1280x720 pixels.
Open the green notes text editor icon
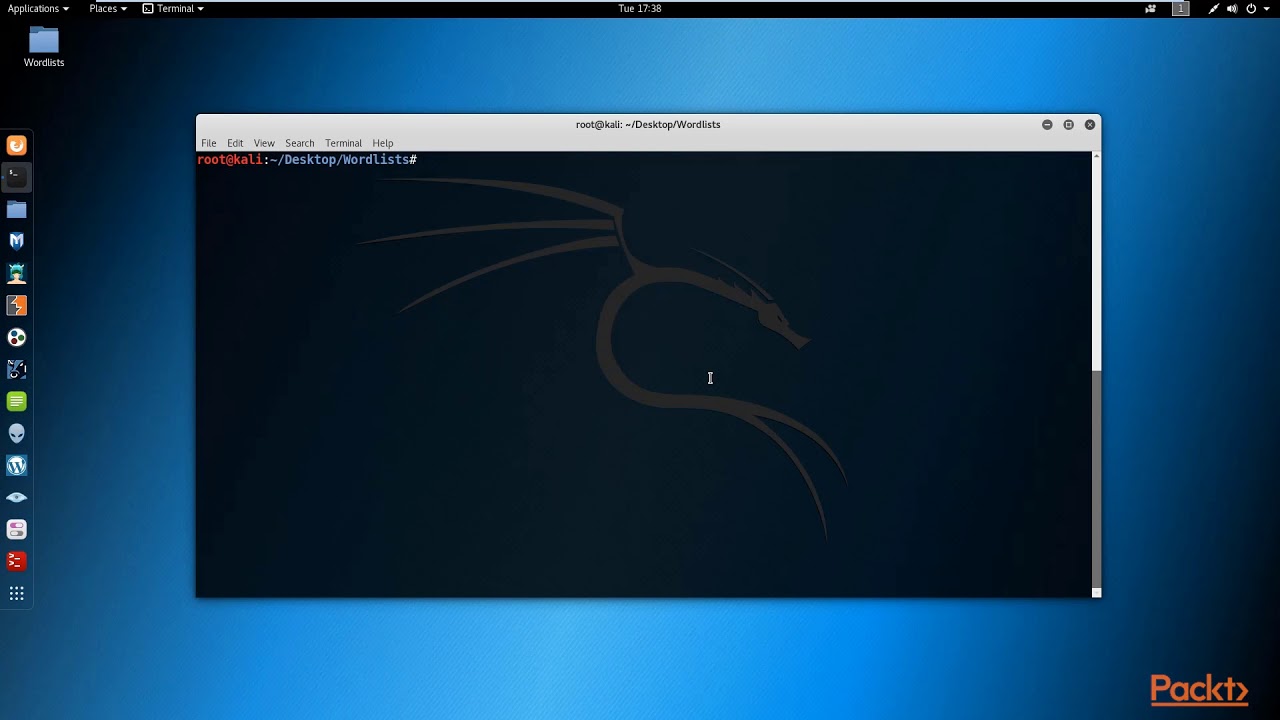pyautogui.click(x=17, y=401)
